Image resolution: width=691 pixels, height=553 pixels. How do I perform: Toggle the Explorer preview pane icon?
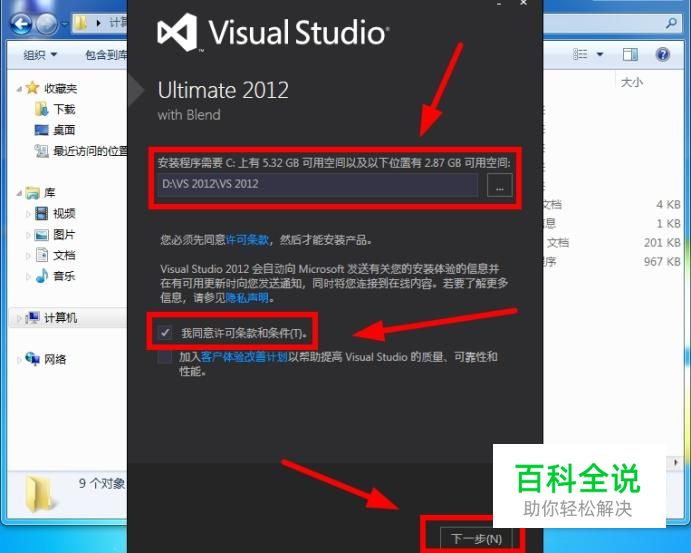pyautogui.click(x=630, y=54)
